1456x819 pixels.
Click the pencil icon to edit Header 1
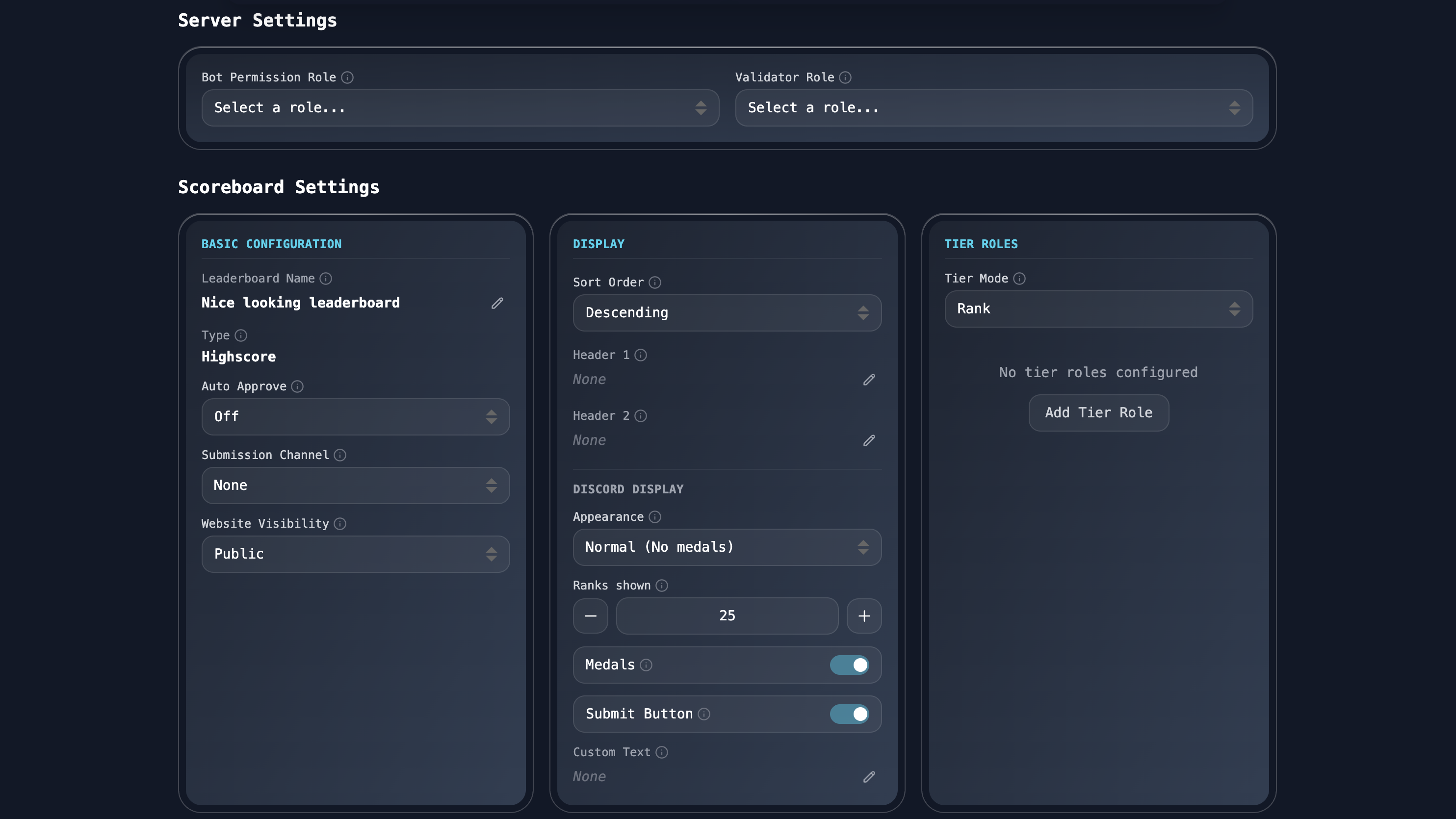click(x=869, y=379)
